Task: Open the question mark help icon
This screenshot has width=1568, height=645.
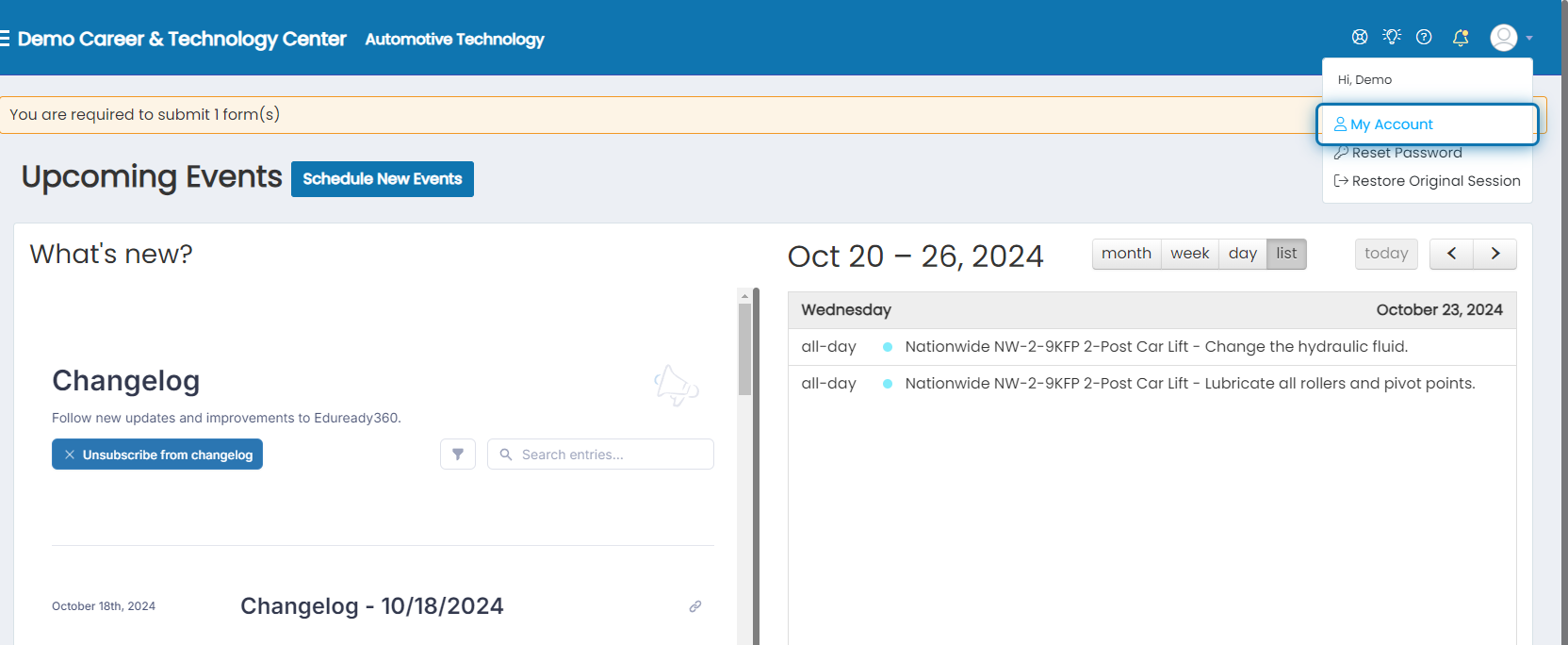Action: [x=1424, y=38]
